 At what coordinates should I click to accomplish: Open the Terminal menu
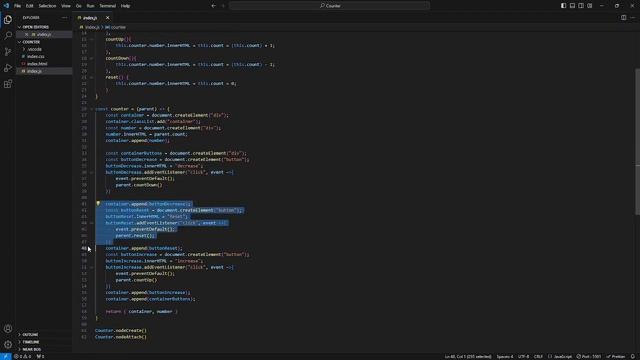pyautogui.click(x=108, y=6)
